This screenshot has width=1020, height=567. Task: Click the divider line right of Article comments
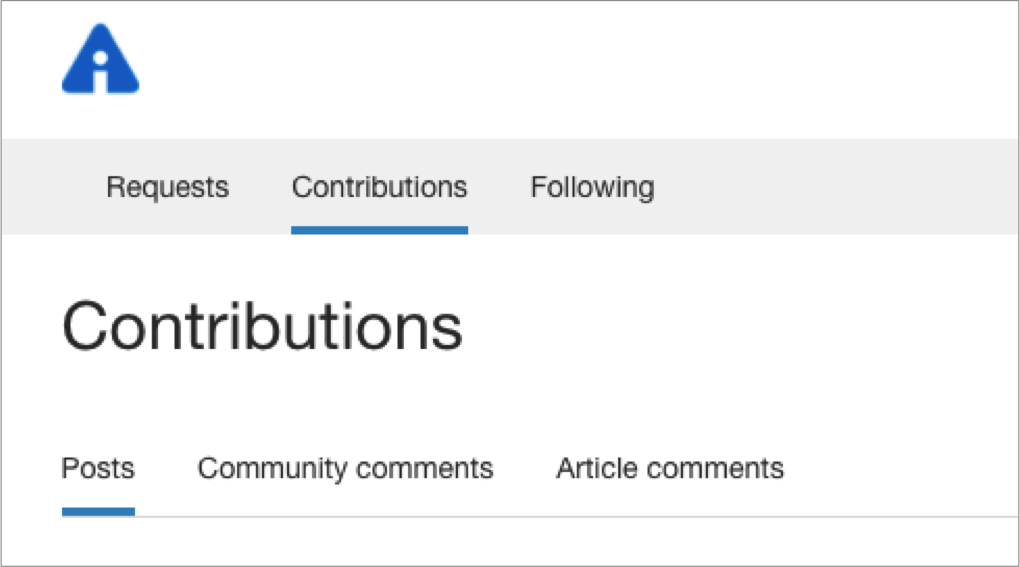point(900,516)
